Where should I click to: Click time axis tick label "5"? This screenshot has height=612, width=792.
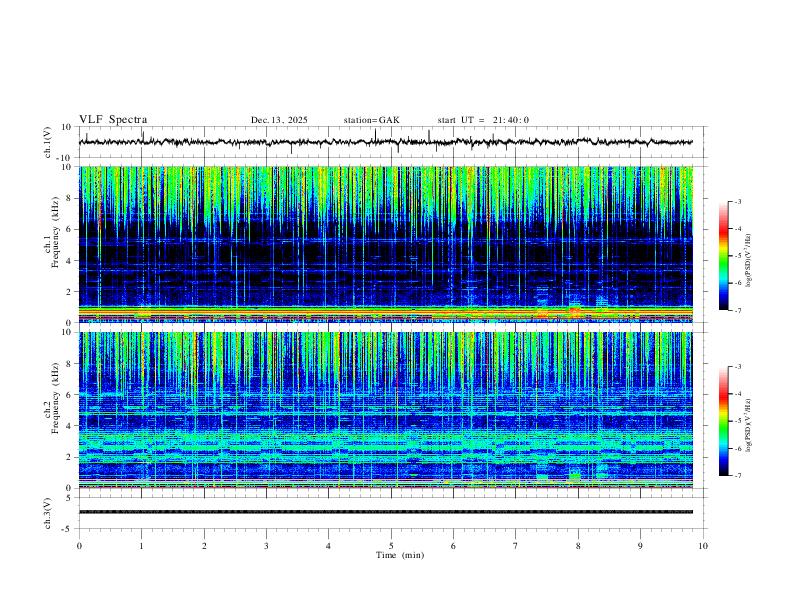(391, 546)
